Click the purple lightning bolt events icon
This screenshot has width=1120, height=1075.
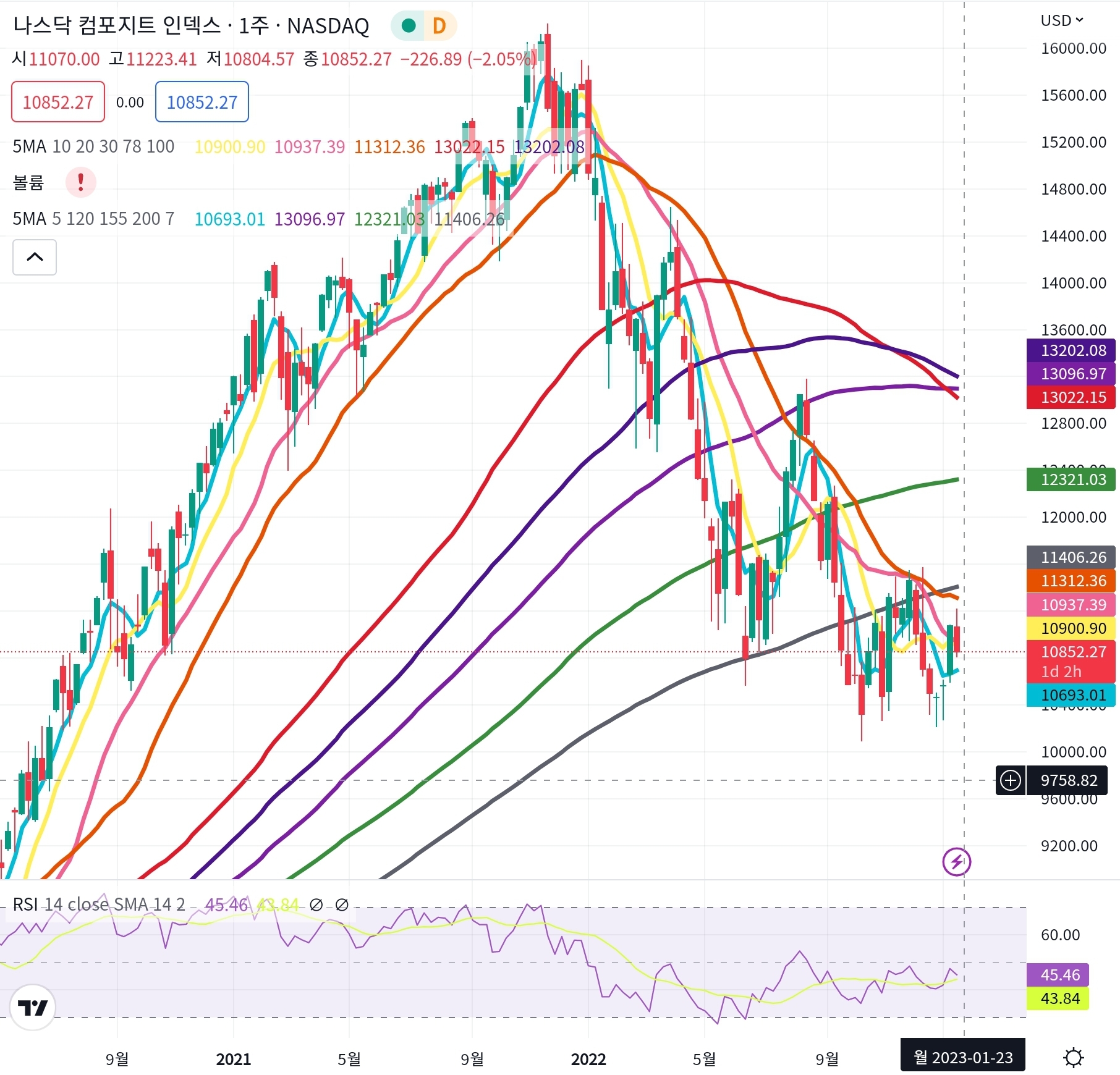[956, 861]
